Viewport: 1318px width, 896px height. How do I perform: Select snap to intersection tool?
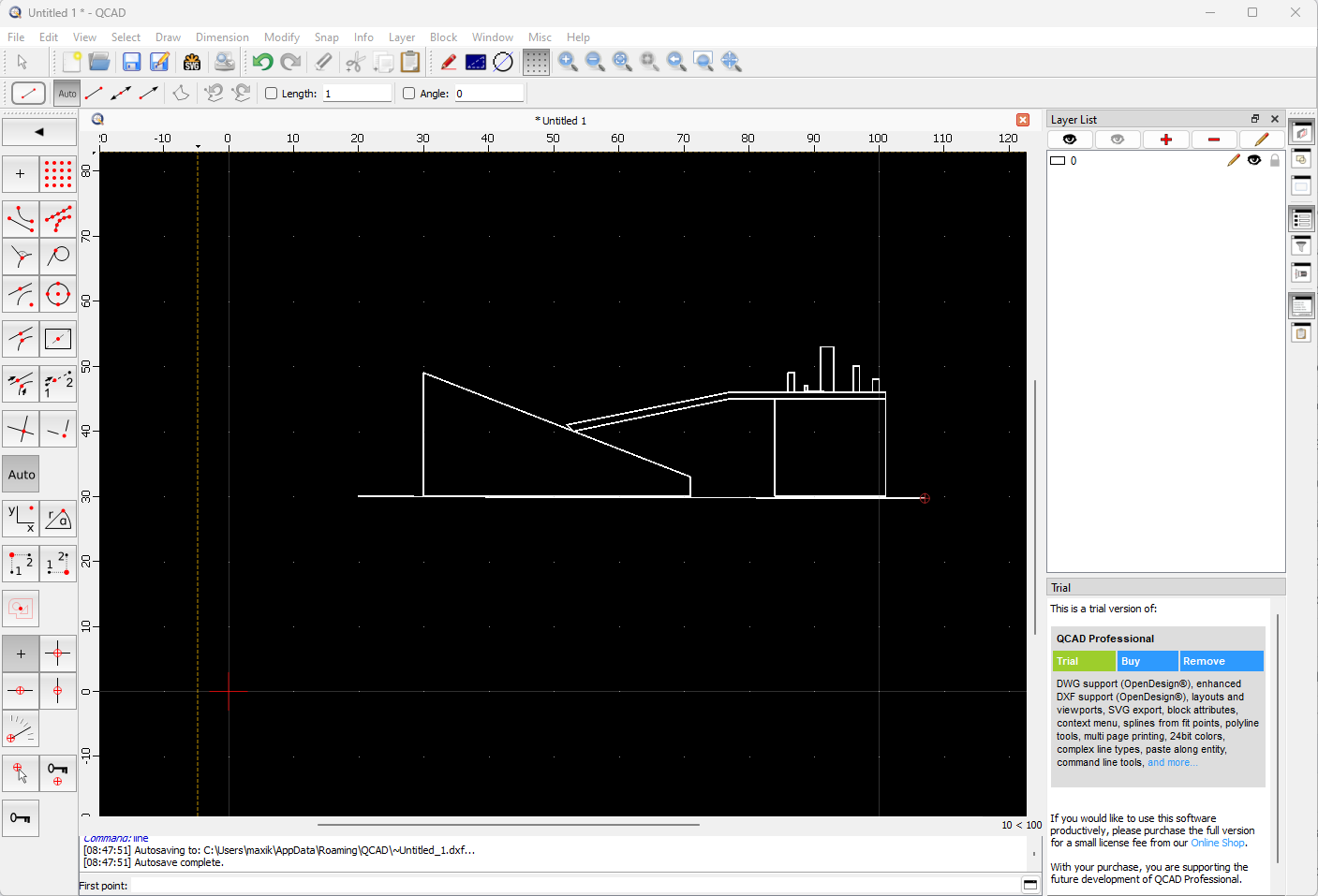[x=21, y=429]
